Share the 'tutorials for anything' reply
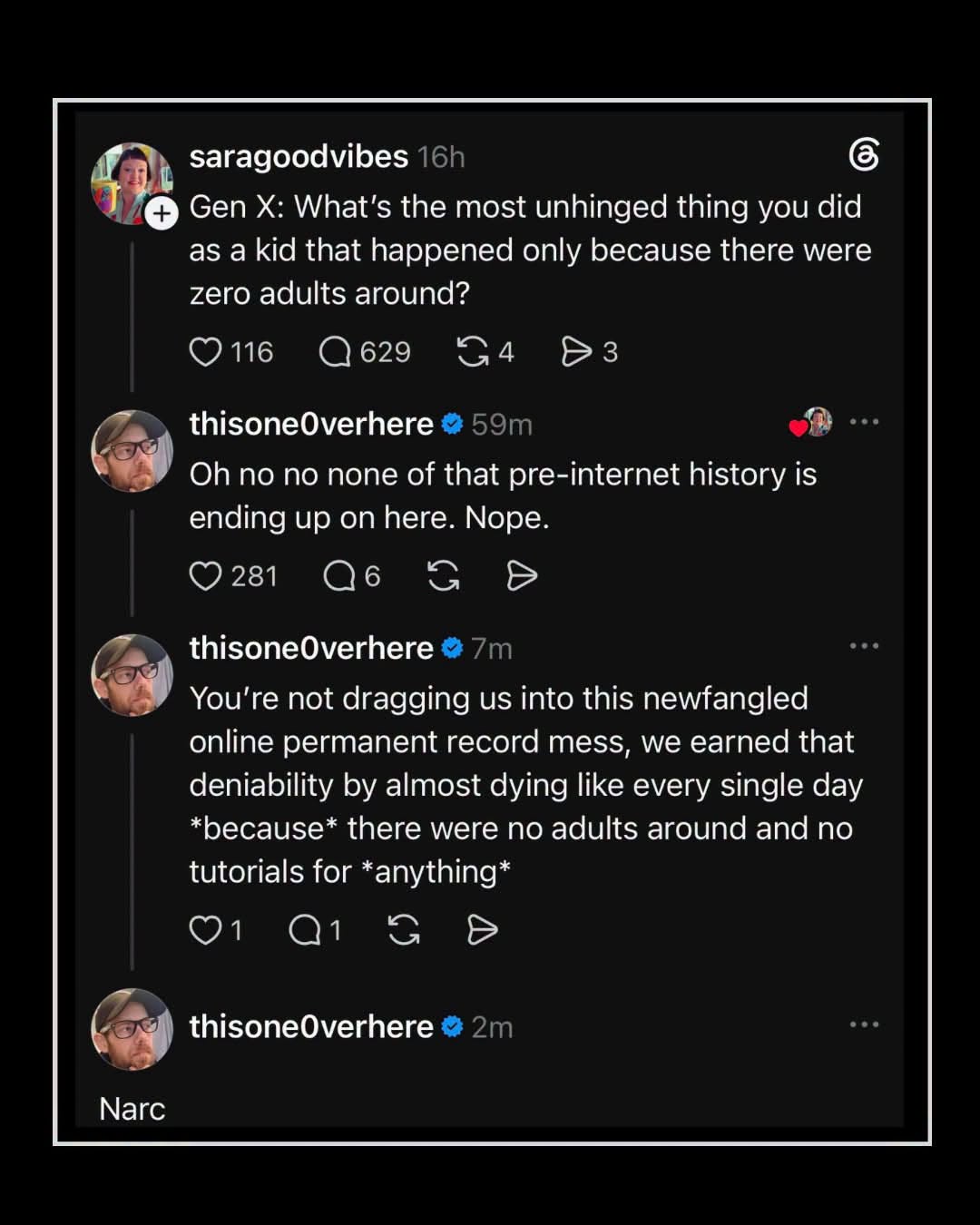Image resolution: width=980 pixels, height=1225 pixels. (x=482, y=930)
